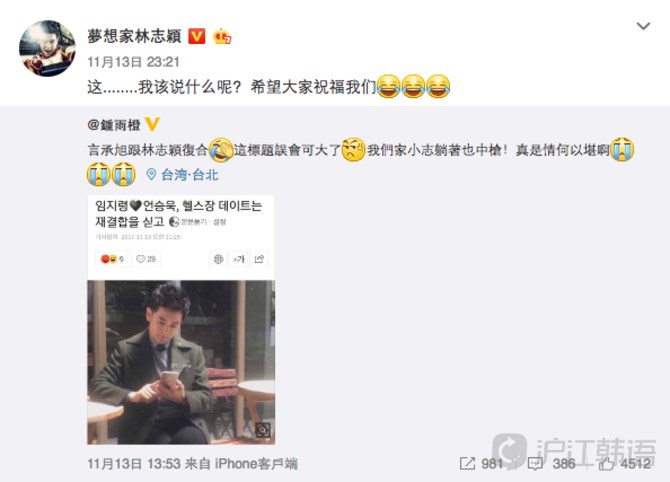The height and width of the screenshot is (482, 670).
Task: Open 夢想家林志穎's profile avatar
Action: (47, 48)
